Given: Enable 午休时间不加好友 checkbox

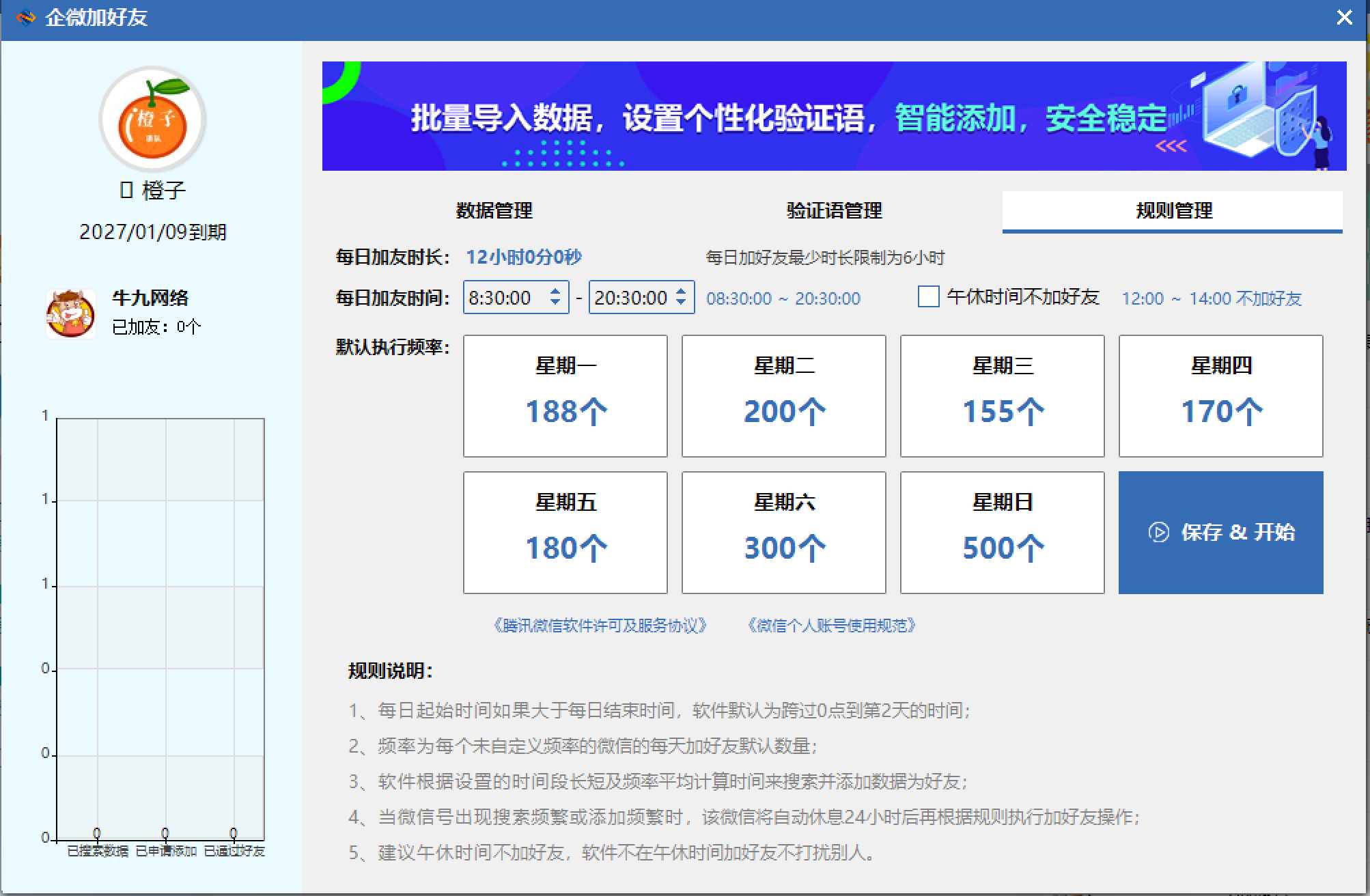Looking at the screenshot, I should [x=928, y=297].
